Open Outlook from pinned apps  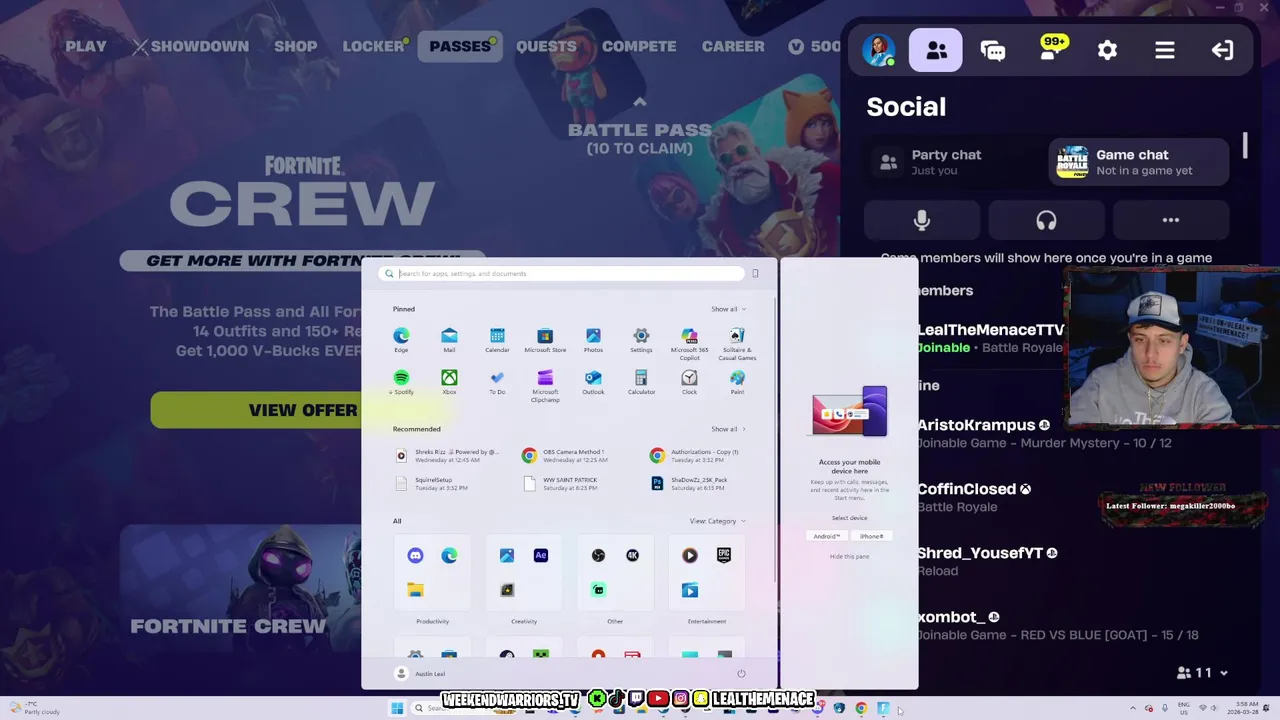(x=593, y=382)
